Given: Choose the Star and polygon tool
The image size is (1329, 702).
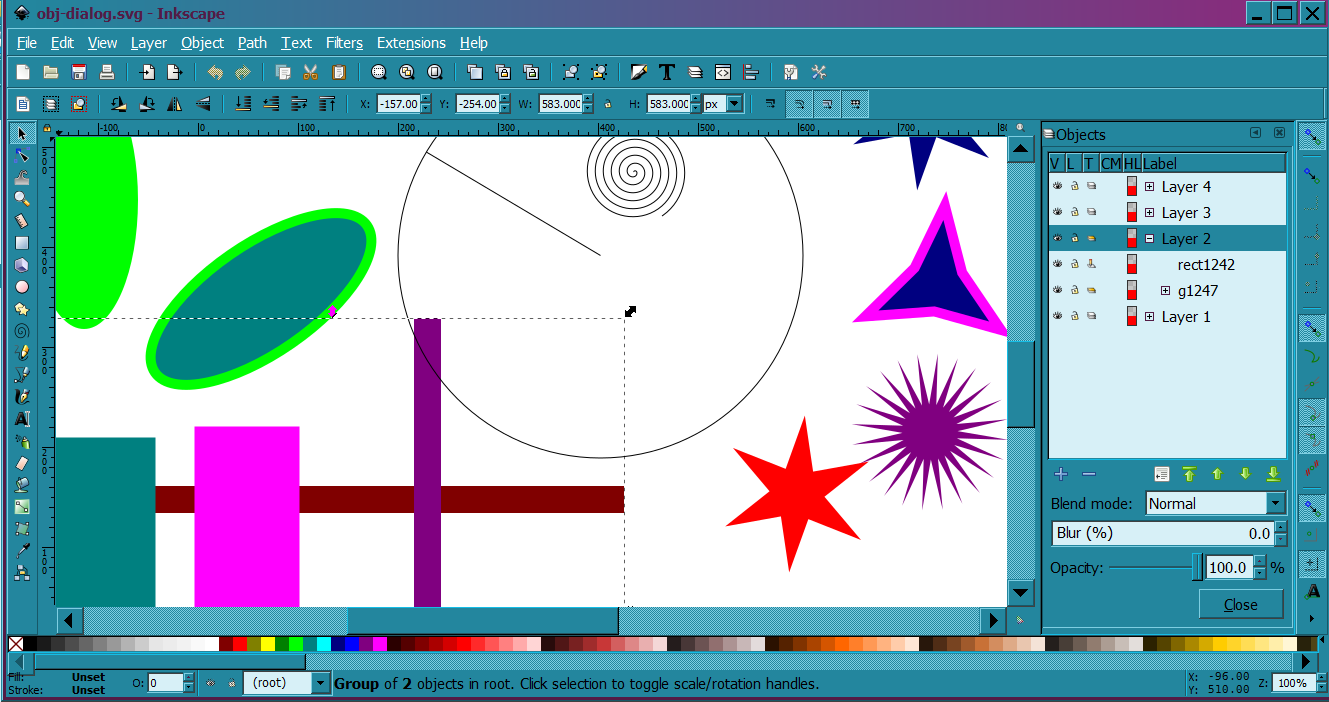Looking at the screenshot, I should click(x=21, y=309).
